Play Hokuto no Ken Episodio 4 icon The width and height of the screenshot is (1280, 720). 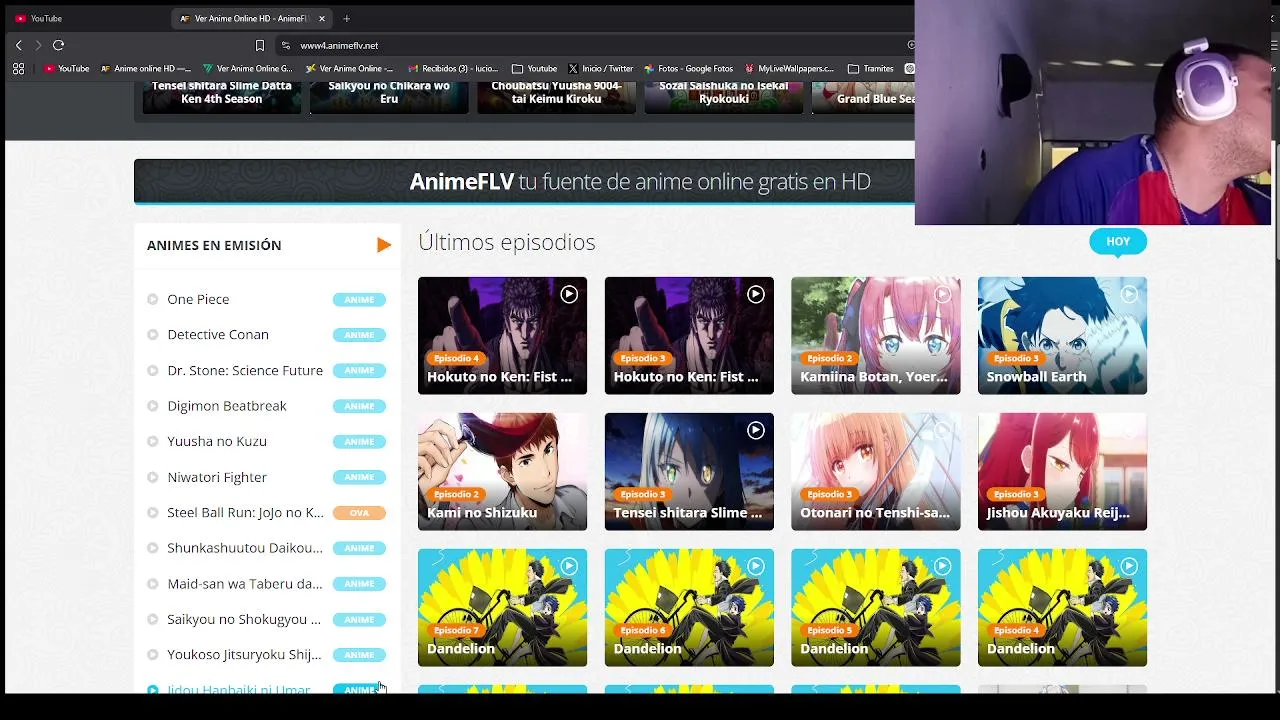click(569, 294)
